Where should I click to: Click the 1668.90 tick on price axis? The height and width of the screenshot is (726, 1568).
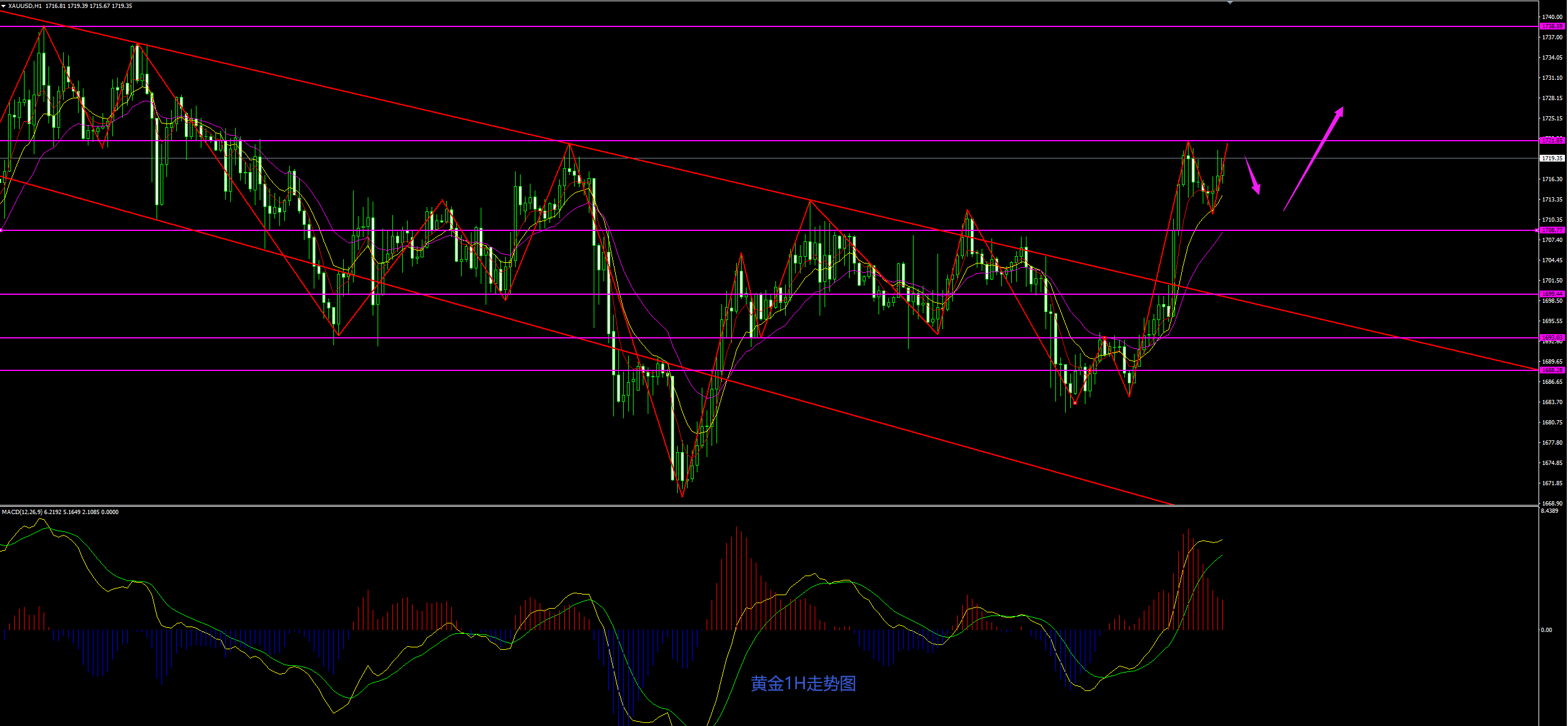tap(1552, 503)
